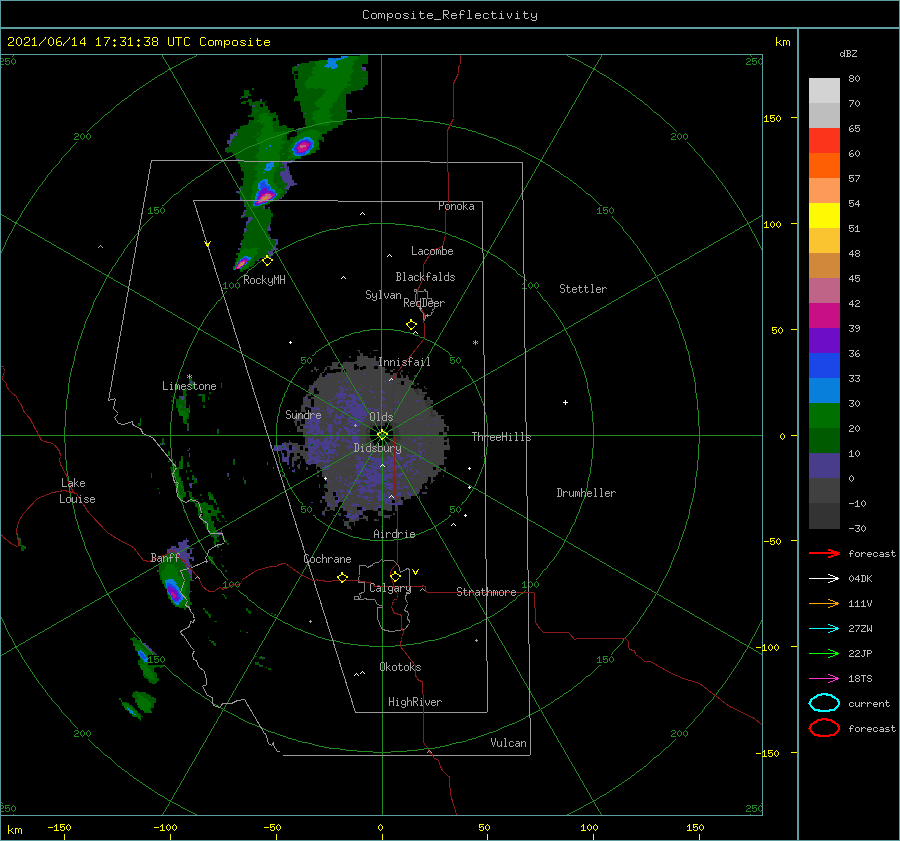Click the current legend text
This screenshot has height=841, width=900.
[869, 703]
